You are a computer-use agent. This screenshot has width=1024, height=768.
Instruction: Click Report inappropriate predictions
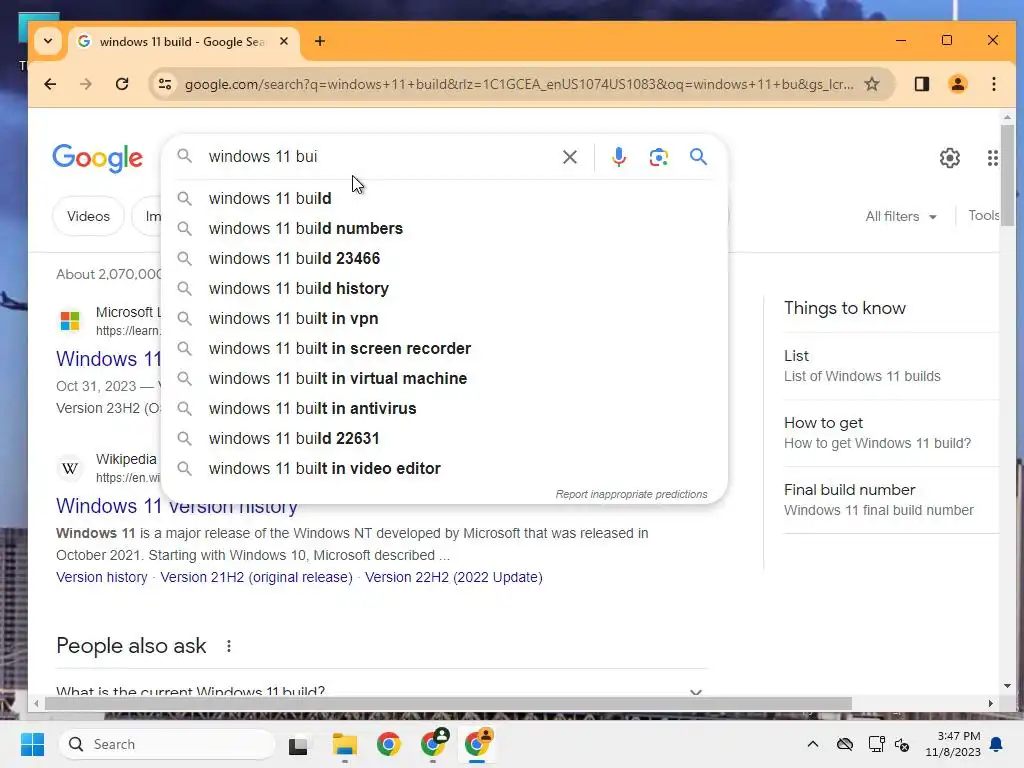(x=631, y=494)
